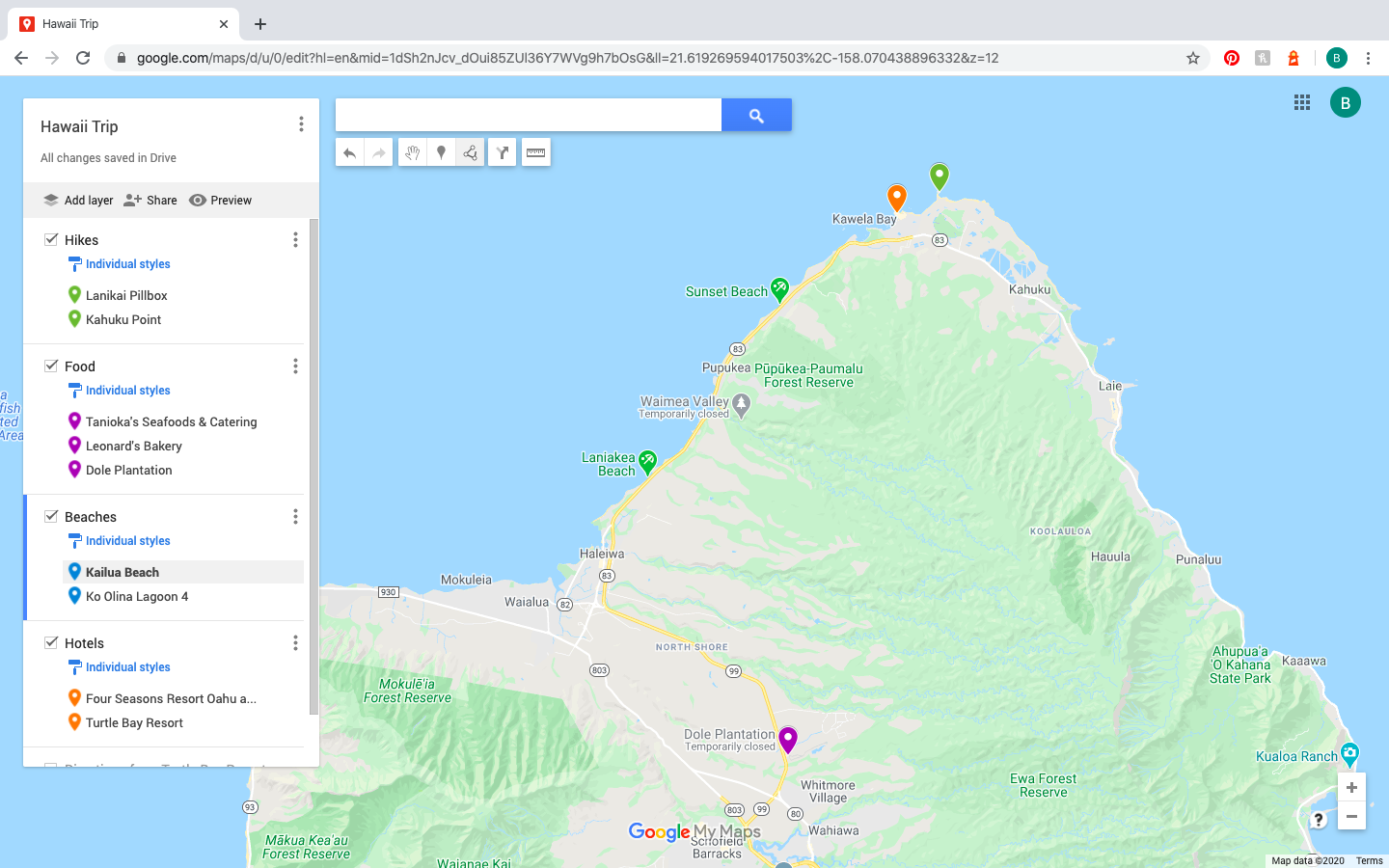This screenshot has height=868, width=1389.
Task: Select Kahuku Point in Hikes
Action: [123, 319]
